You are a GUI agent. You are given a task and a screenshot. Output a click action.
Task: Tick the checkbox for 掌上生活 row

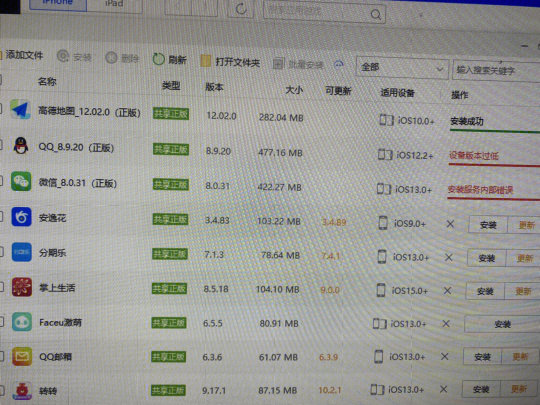pyautogui.click(x=1, y=287)
